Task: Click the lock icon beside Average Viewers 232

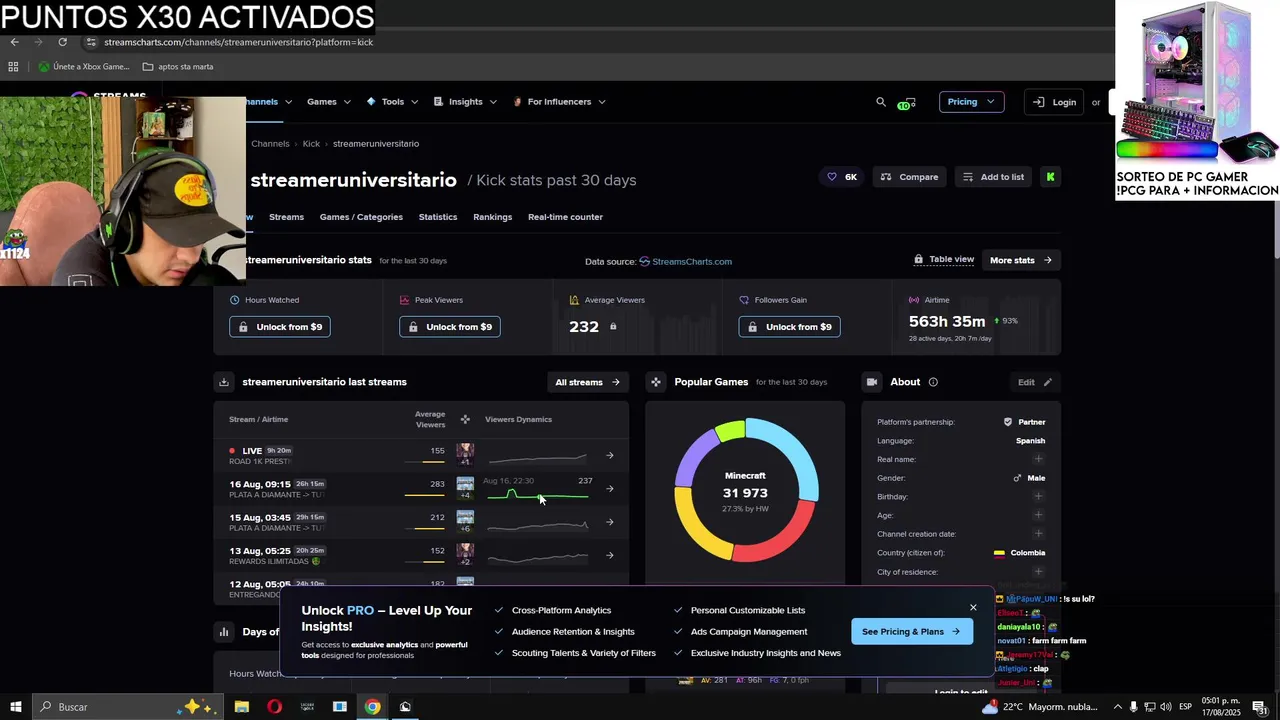Action: (x=613, y=327)
